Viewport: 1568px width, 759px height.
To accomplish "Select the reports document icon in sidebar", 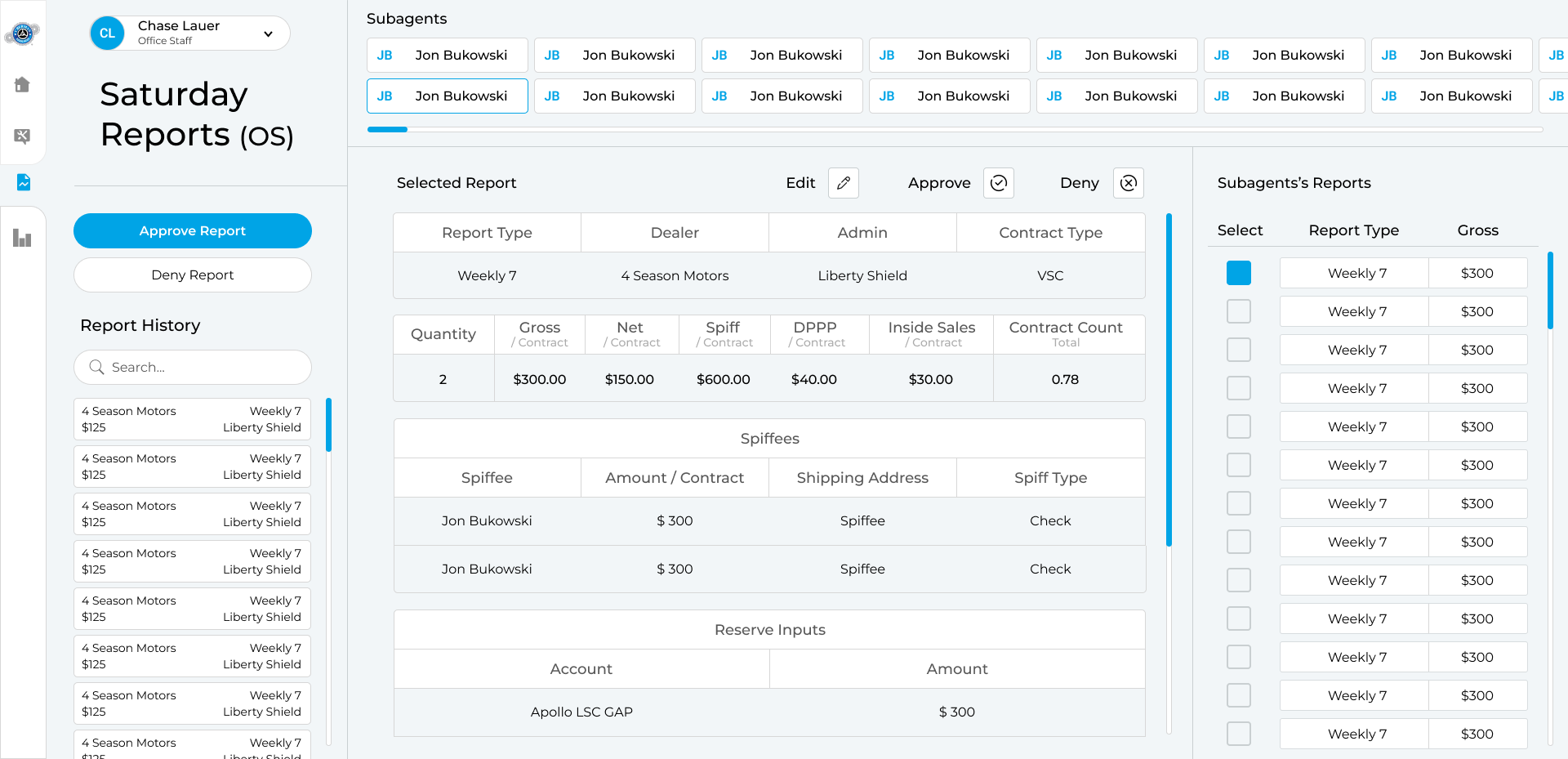I will tap(23, 182).
